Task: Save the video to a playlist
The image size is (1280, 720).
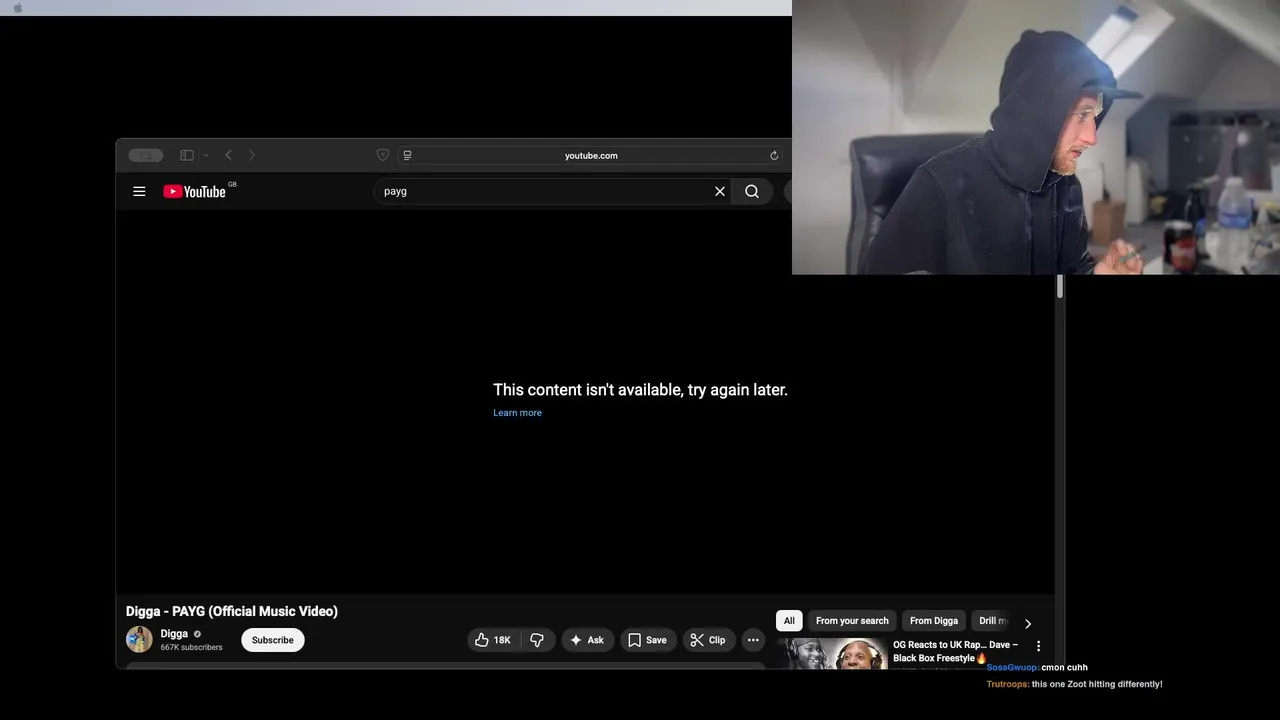Action: 647,640
